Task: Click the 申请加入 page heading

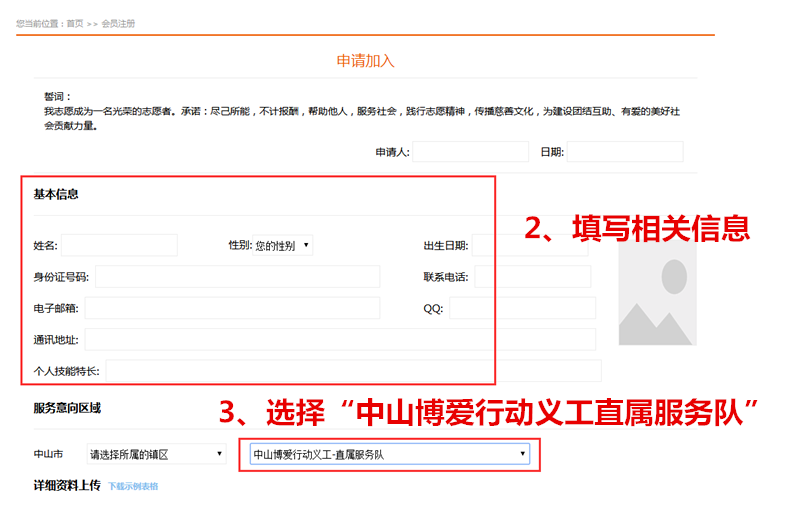Action: pos(365,61)
